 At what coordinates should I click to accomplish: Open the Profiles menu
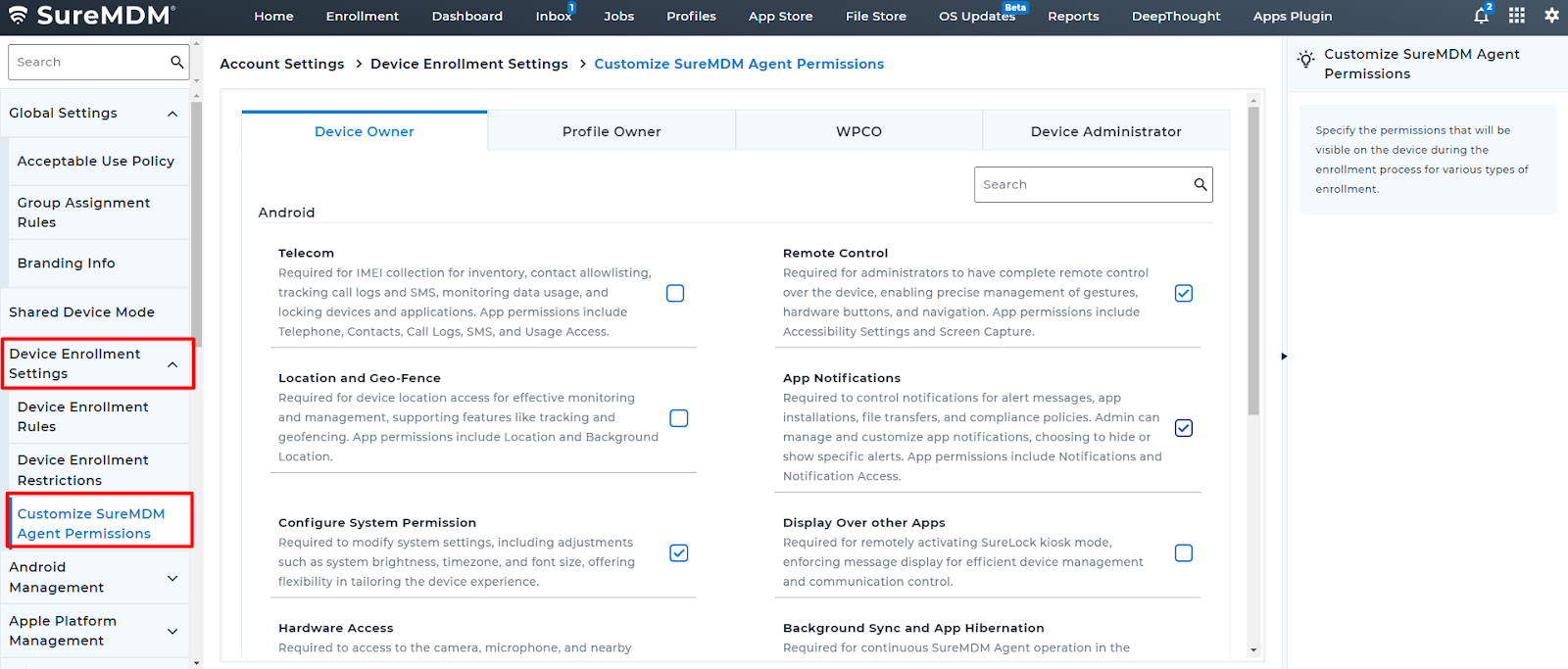[691, 17]
